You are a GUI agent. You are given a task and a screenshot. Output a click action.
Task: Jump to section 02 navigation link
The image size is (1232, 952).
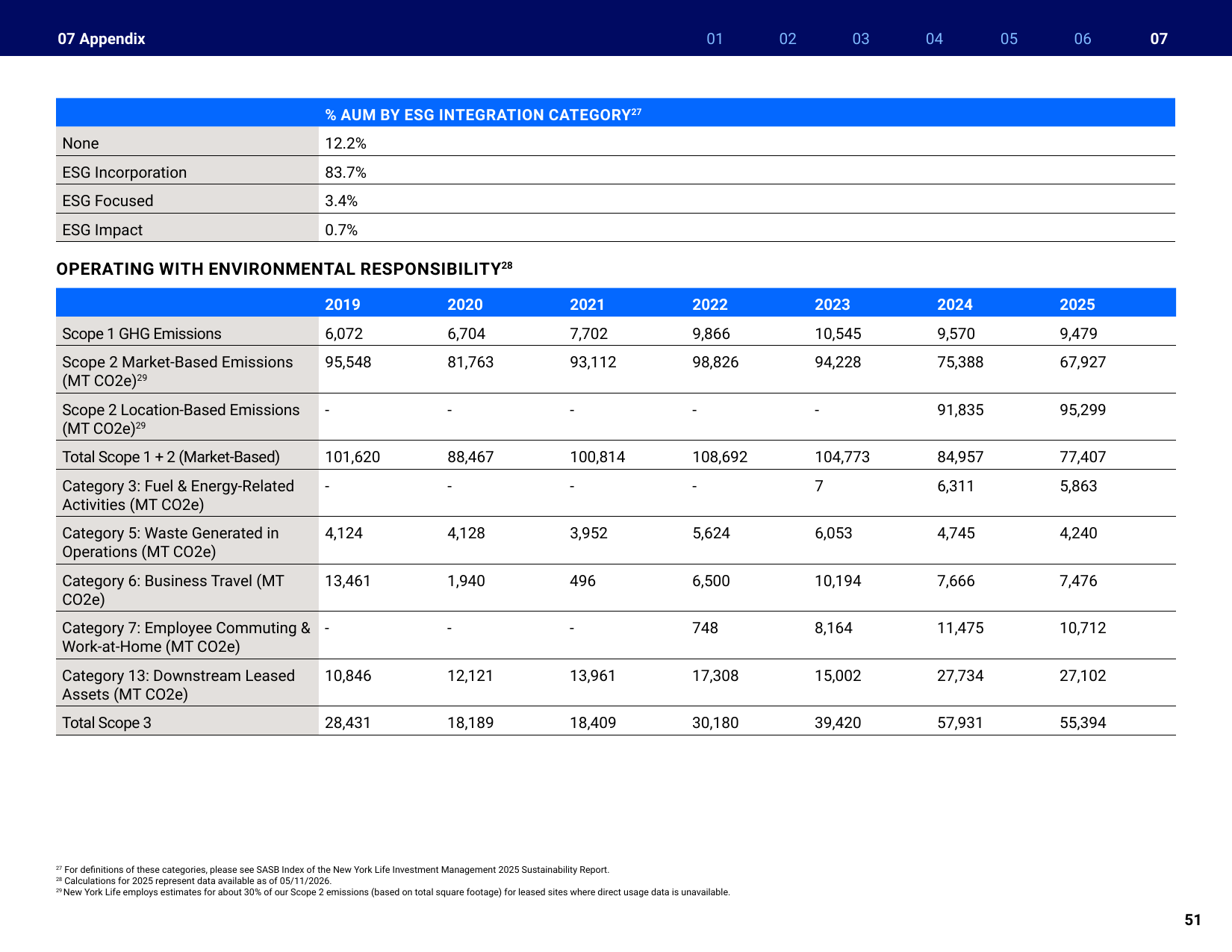click(x=788, y=39)
